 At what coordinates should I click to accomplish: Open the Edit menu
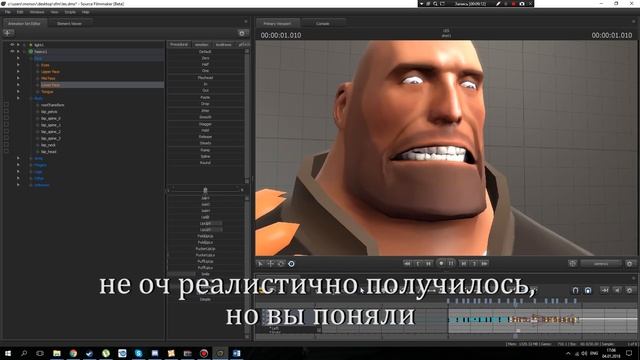tap(20, 12)
